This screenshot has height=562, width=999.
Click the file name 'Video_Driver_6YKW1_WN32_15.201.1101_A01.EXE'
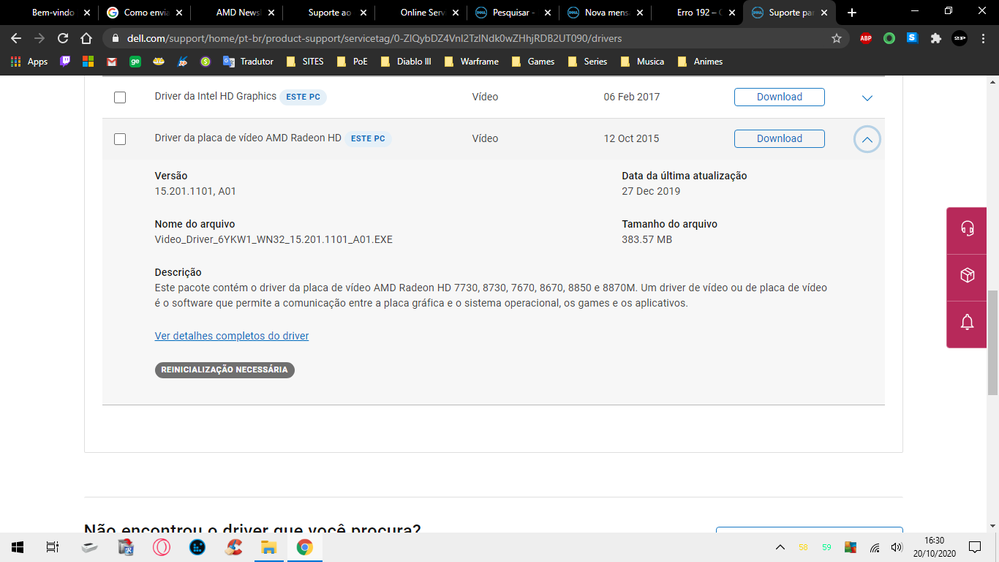273,240
